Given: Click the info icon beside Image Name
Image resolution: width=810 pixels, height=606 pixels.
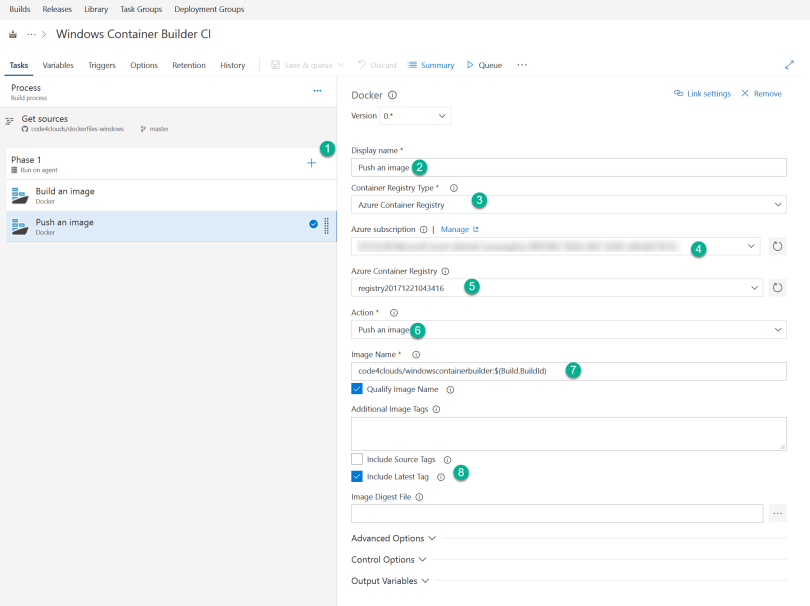Looking at the screenshot, I should tap(415, 353).
